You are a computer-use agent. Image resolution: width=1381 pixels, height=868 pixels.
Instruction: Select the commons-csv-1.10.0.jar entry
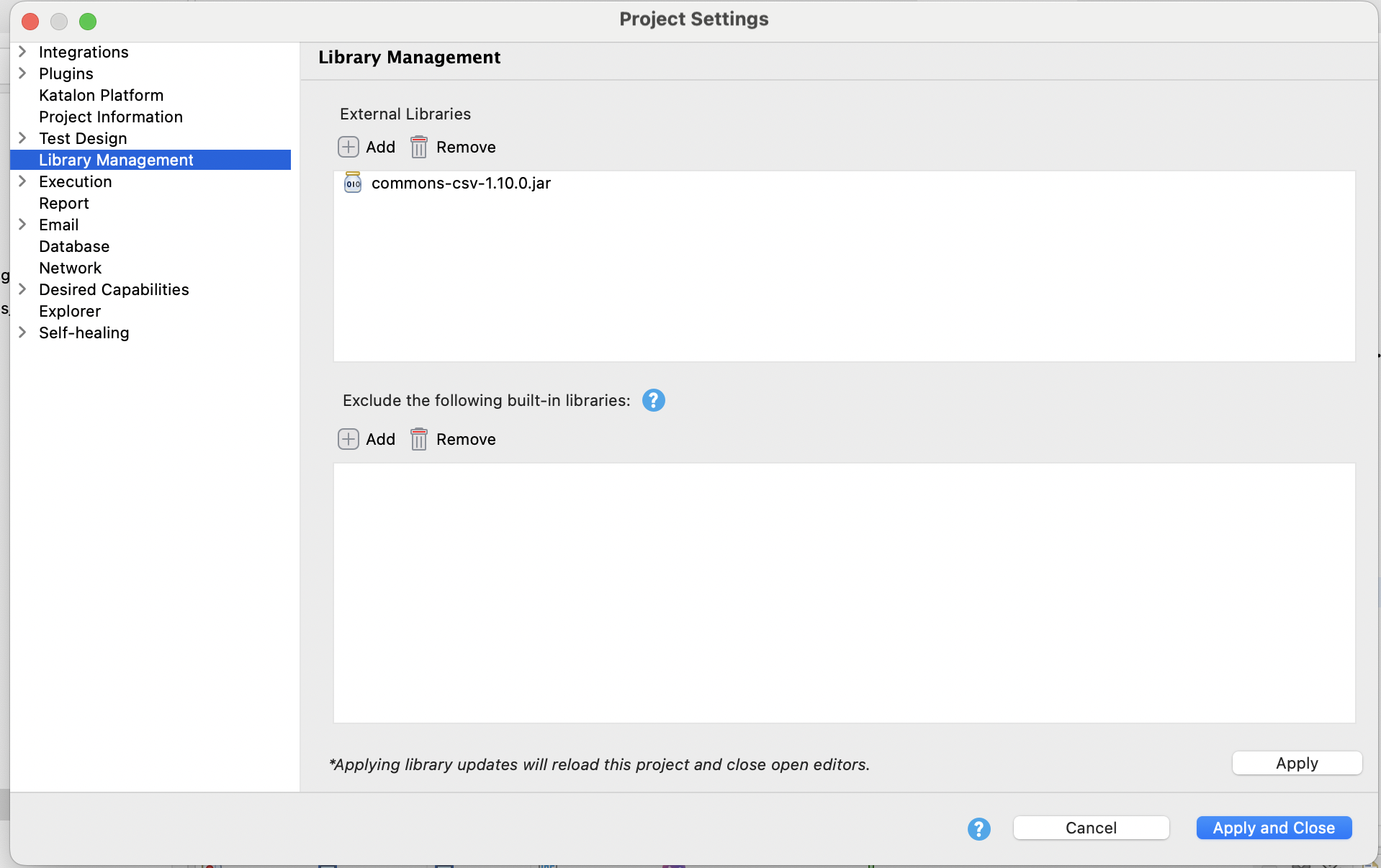pyautogui.click(x=461, y=183)
